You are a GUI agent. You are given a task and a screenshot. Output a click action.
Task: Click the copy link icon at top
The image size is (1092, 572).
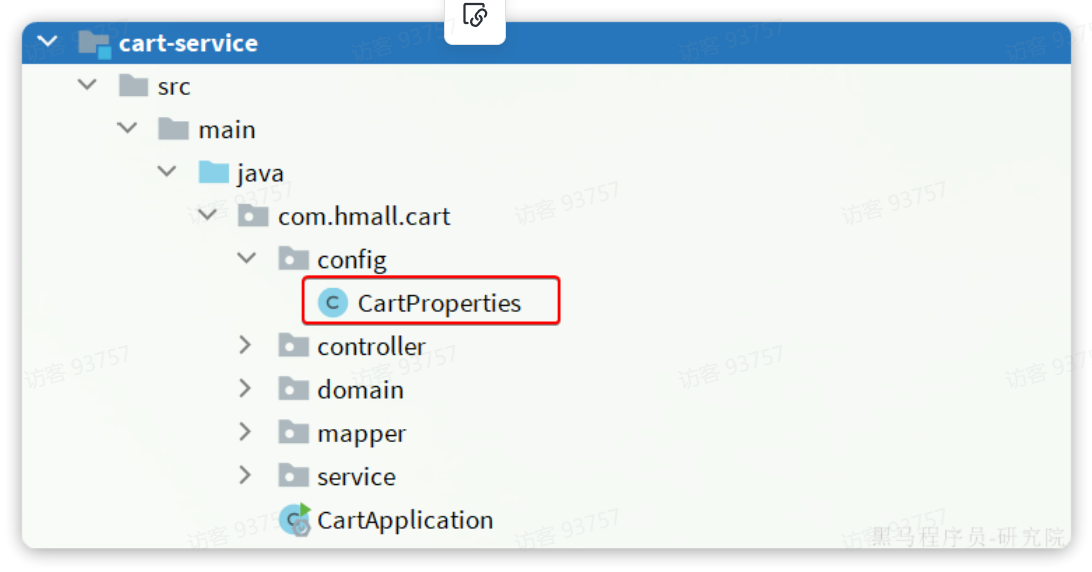click(x=475, y=15)
